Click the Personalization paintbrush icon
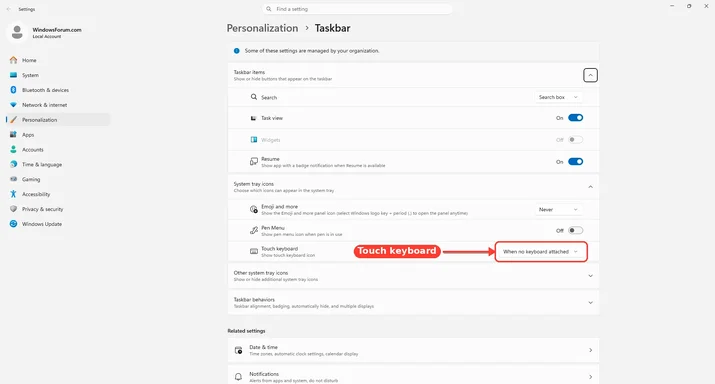Screen dimensions: 715x384 coord(13,120)
